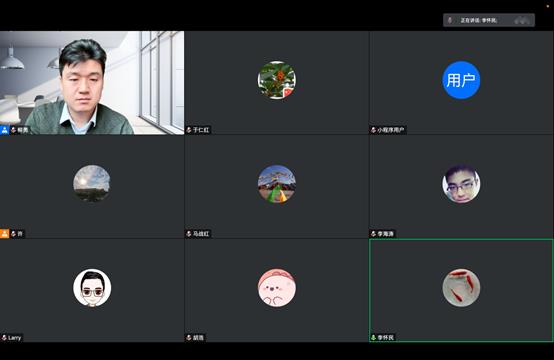The height and width of the screenshot is (360, 554).
Task: Click the Larry name label
Action: pyautogui.click(x=14, y=338)
